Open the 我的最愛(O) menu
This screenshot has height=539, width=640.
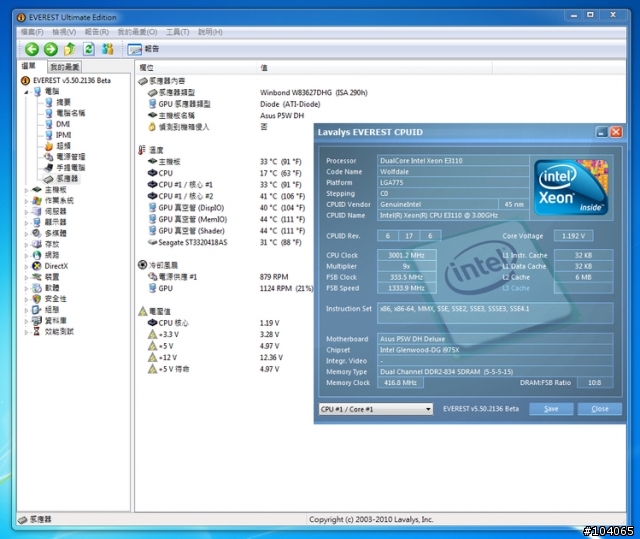point(138,32)
